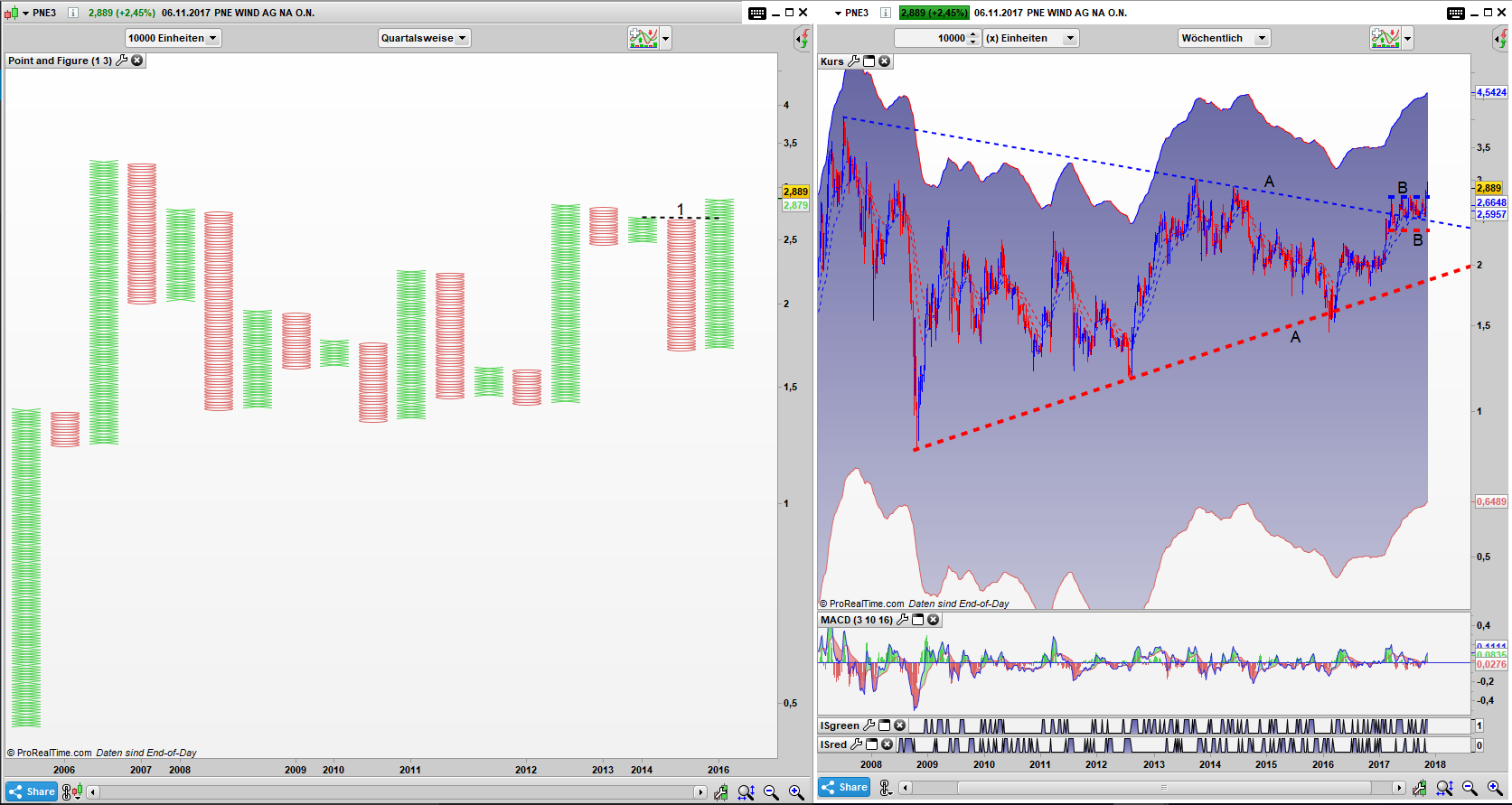Maximize the ISred panel
1512x805 pixels.
pyautogui.click(x=872, y=744)
